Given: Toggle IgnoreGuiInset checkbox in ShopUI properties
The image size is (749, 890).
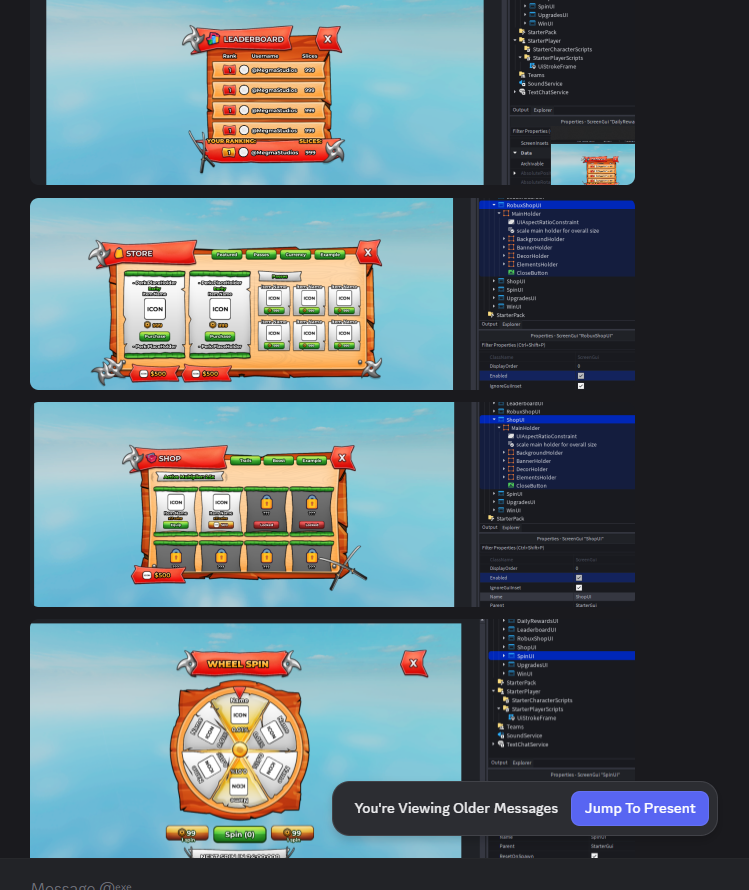Looking at the screenshot, I should click(x=579, y=588).
